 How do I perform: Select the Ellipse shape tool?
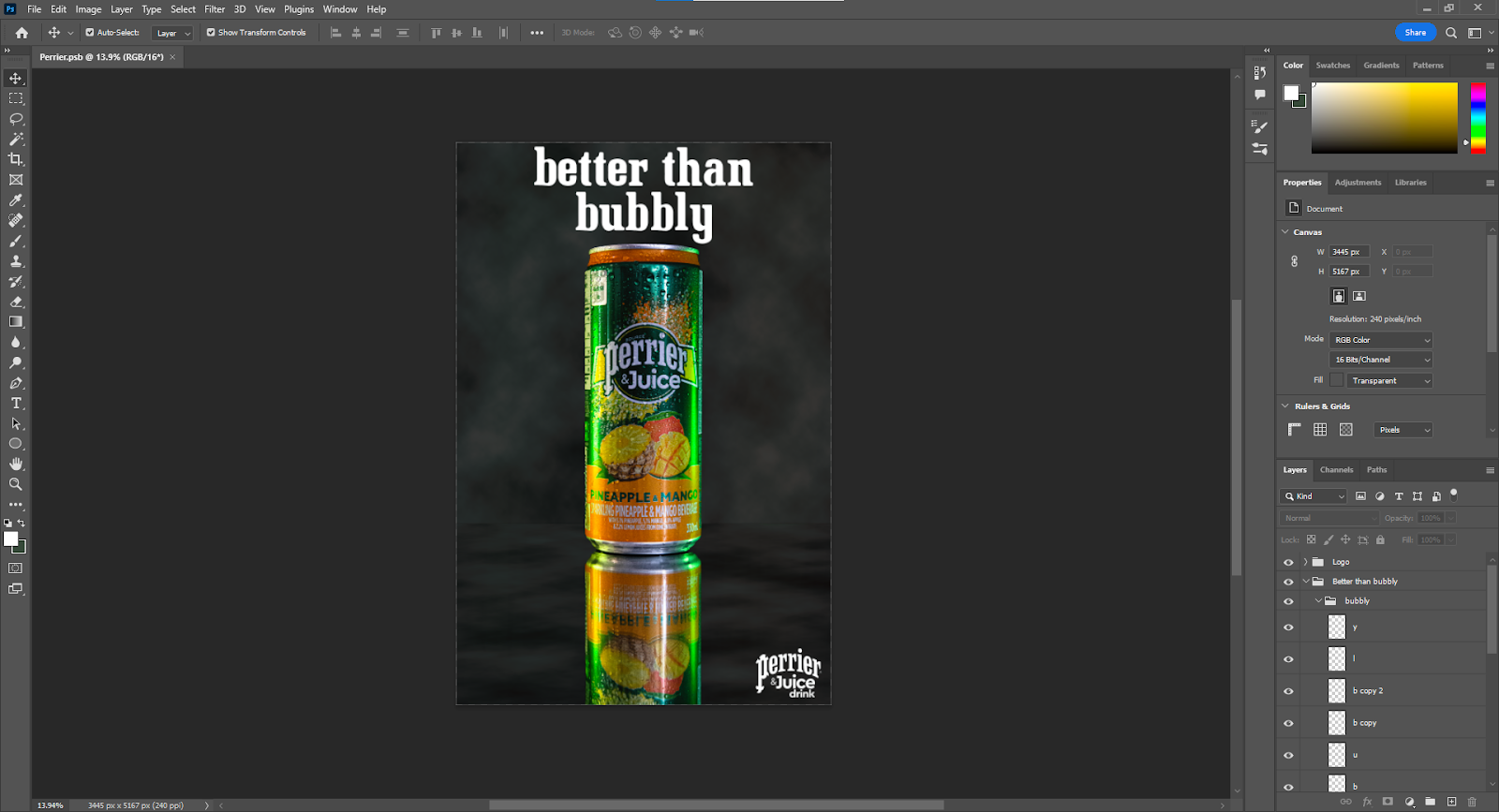coord(16,444)
